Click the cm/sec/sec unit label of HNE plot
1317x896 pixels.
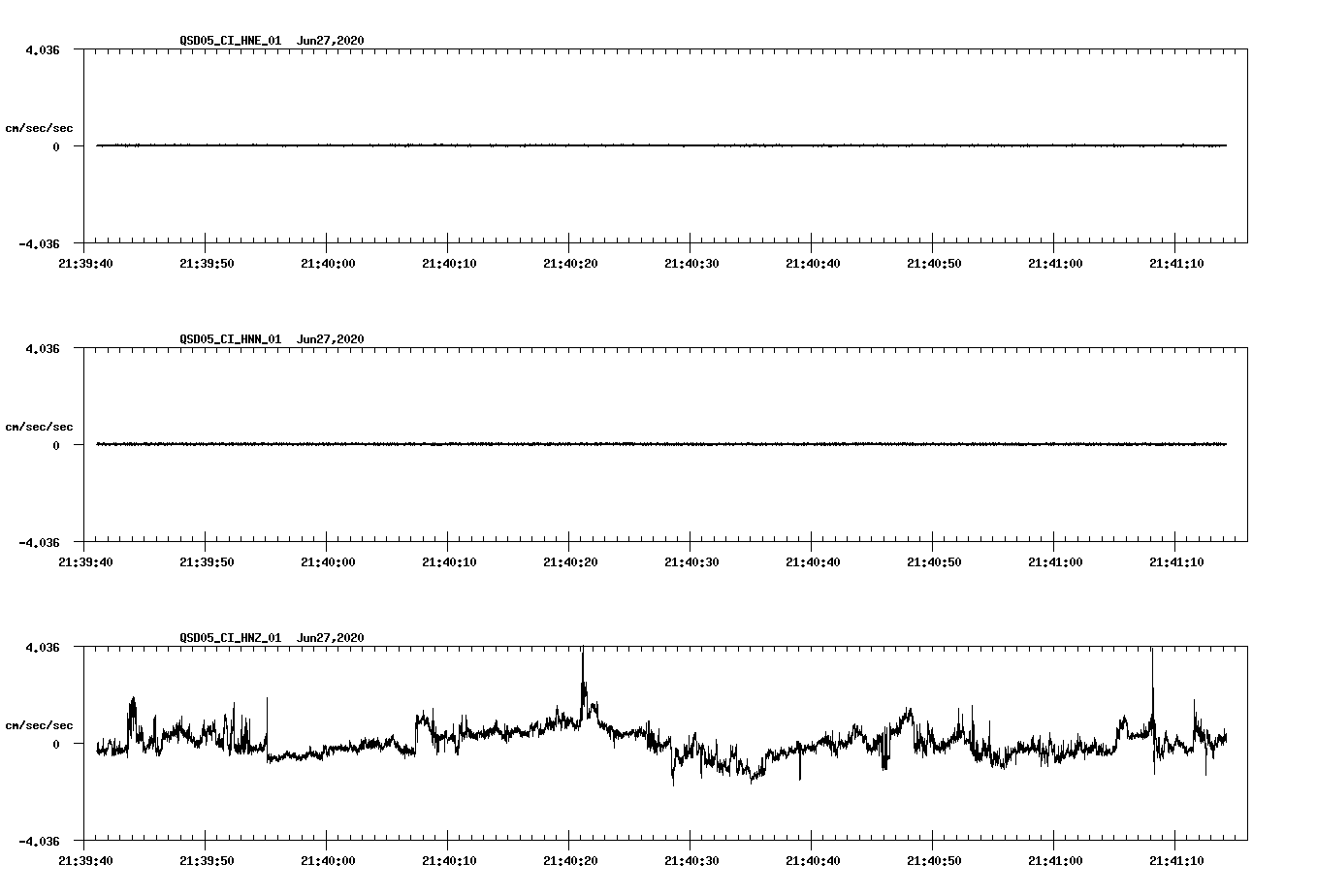39,128
